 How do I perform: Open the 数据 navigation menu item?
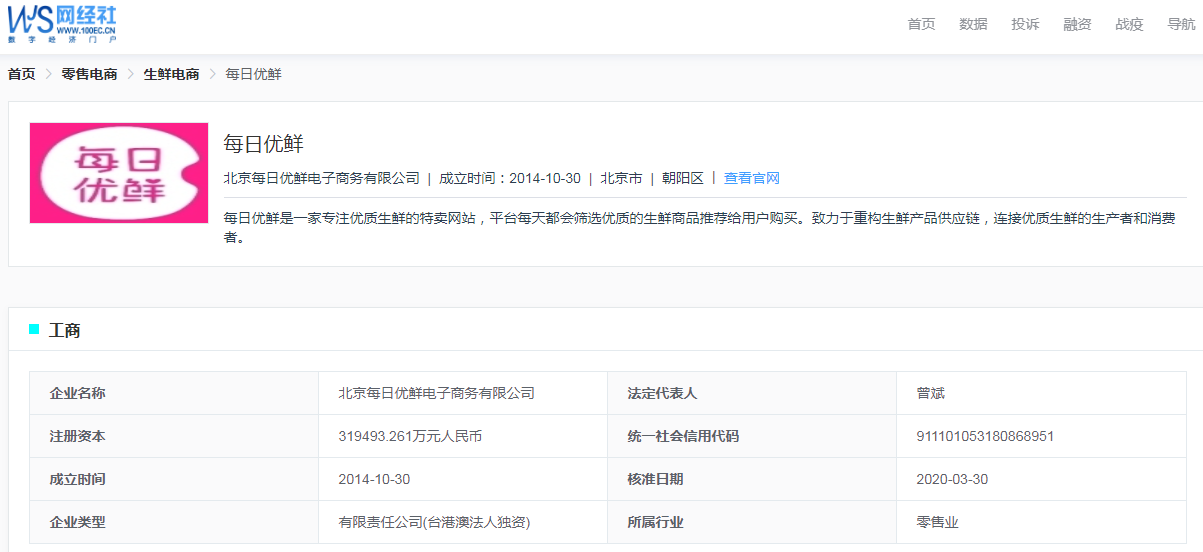click(x=973, y=24)
